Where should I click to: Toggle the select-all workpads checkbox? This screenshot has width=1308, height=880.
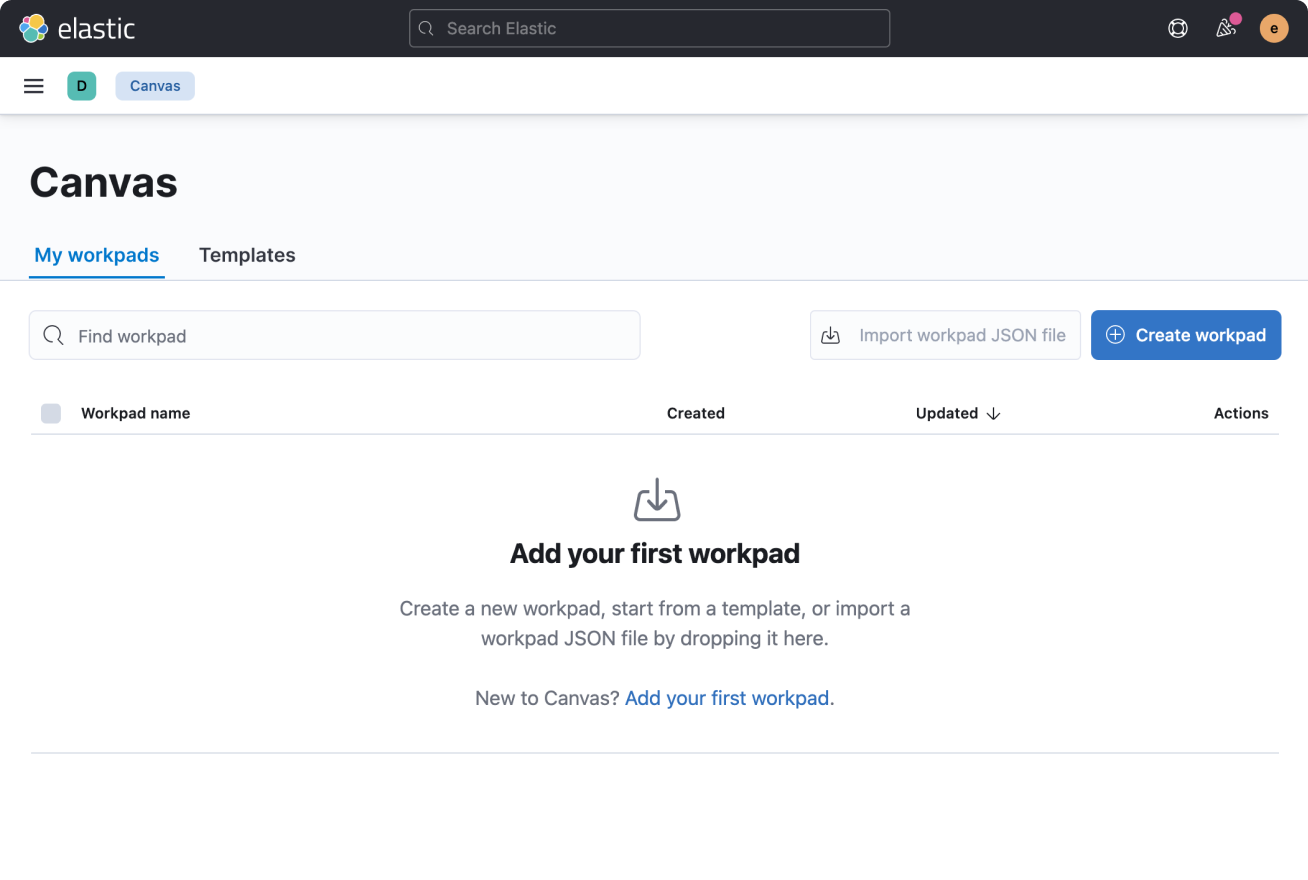pyautogui.click(x=51, y=413)
